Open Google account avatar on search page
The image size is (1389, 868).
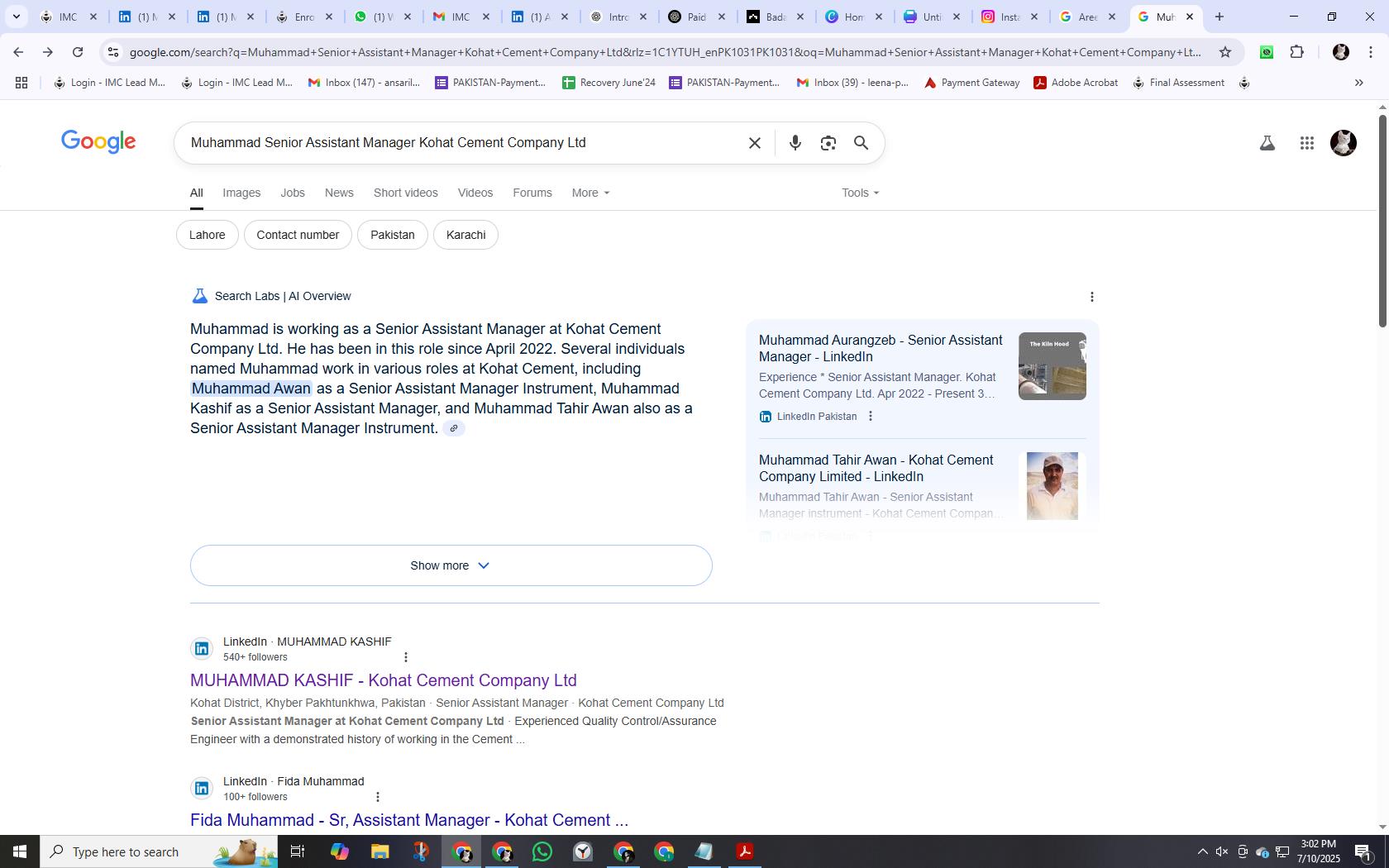point(1343,143)
